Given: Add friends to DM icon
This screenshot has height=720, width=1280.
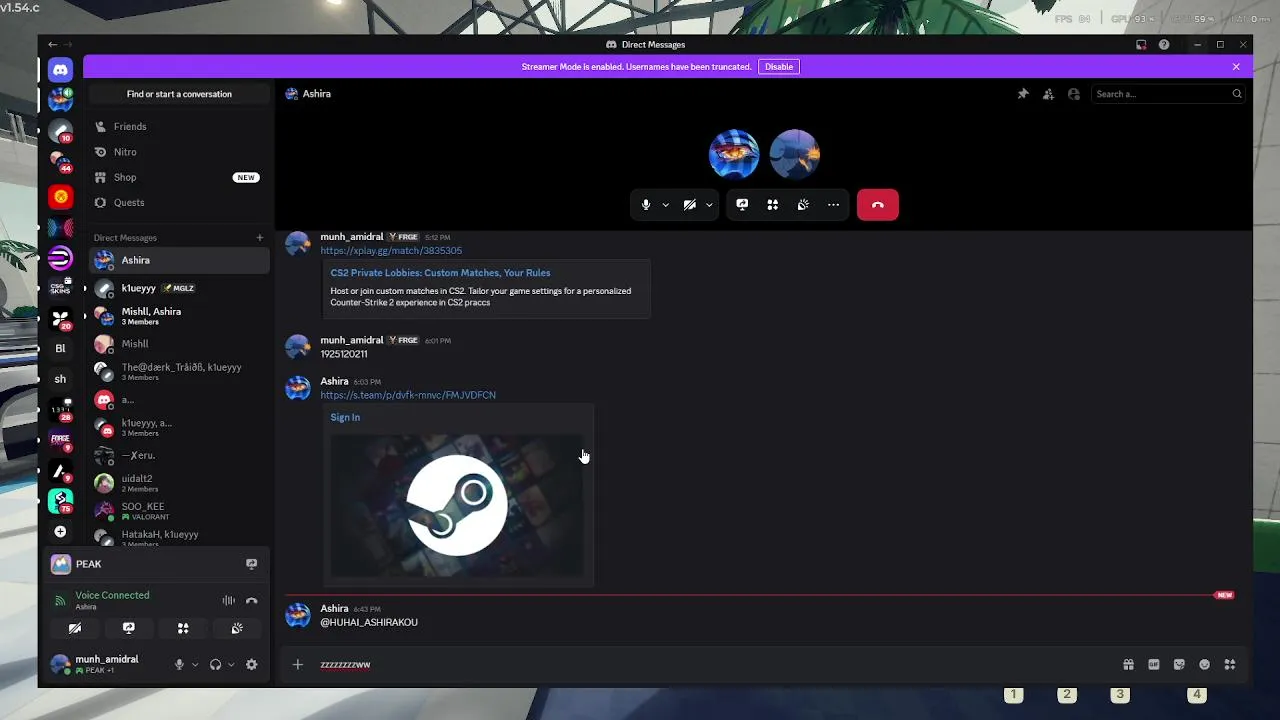Looking at the screenshot, I should point(1048,94).
